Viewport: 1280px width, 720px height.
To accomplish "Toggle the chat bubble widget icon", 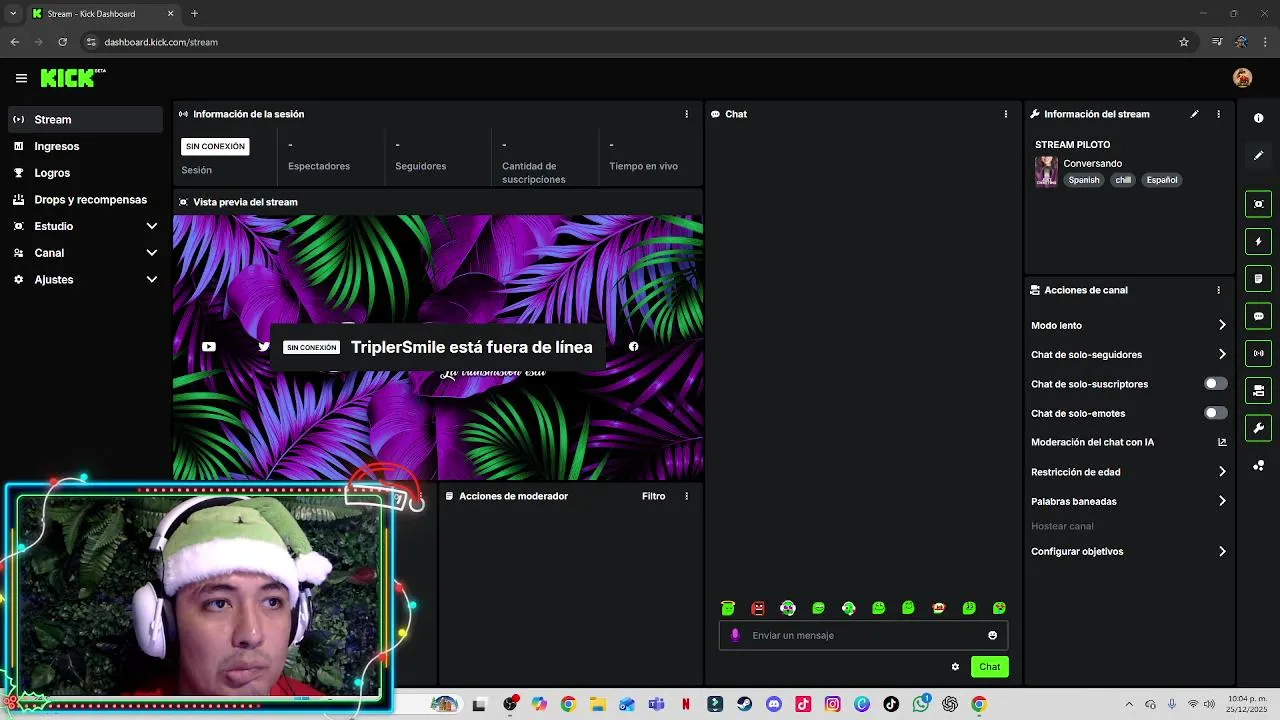I will click(1258, 316).
